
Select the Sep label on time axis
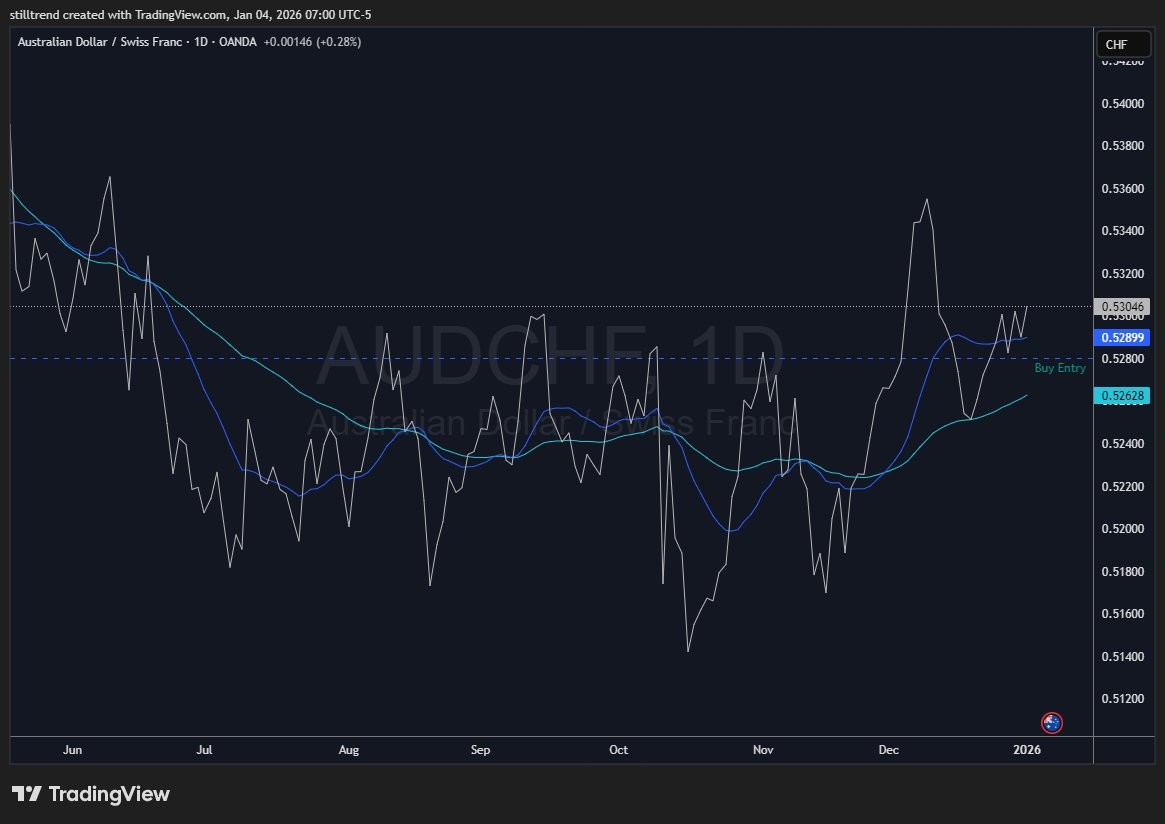[480, 750]
